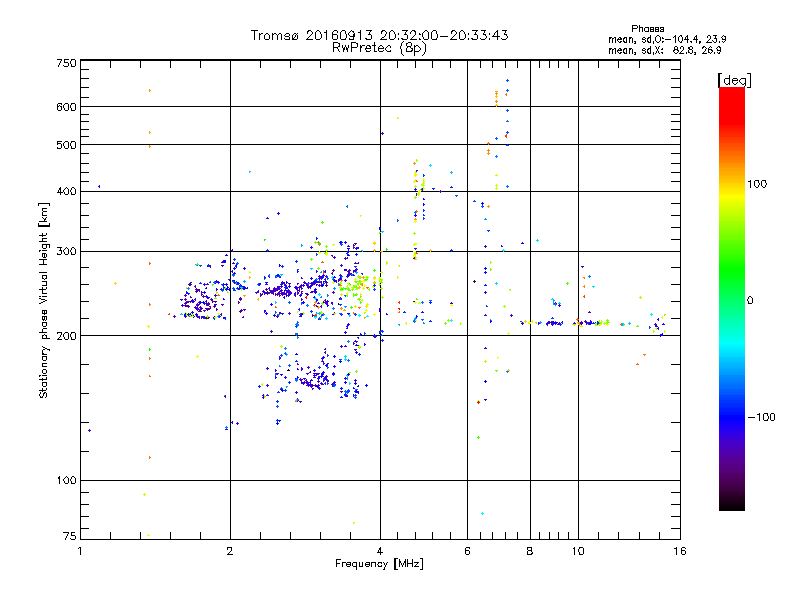The image size is (800, 600).
Task: Click the y-axis tick label '100'
Action: click(x=67, y=481)
